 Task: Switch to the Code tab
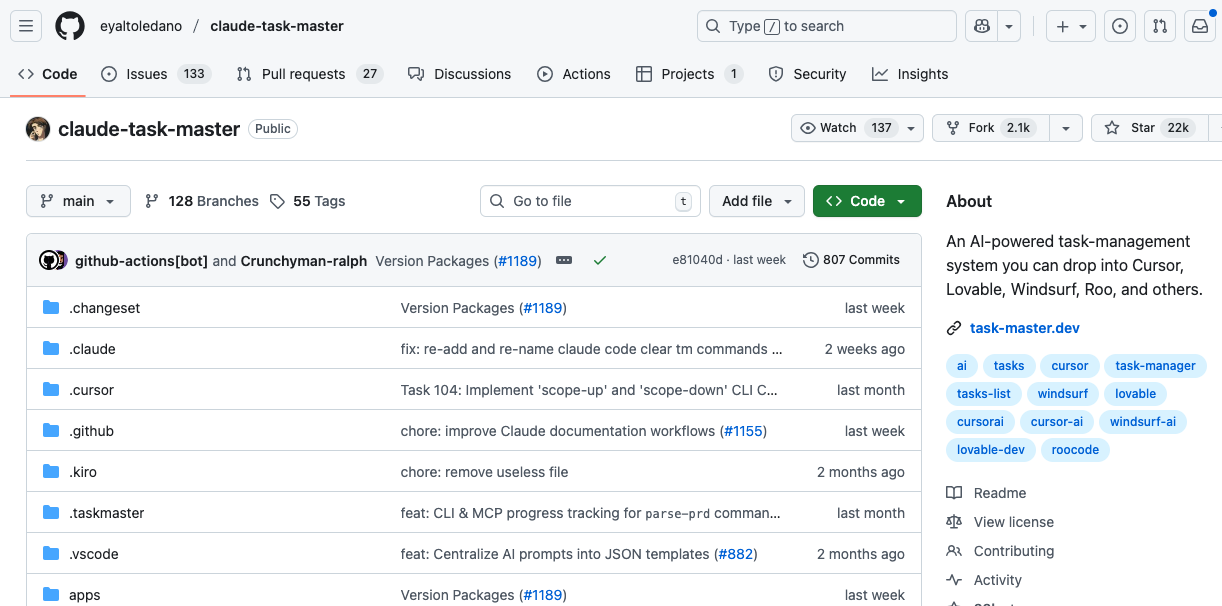click(x=48, y=74)
